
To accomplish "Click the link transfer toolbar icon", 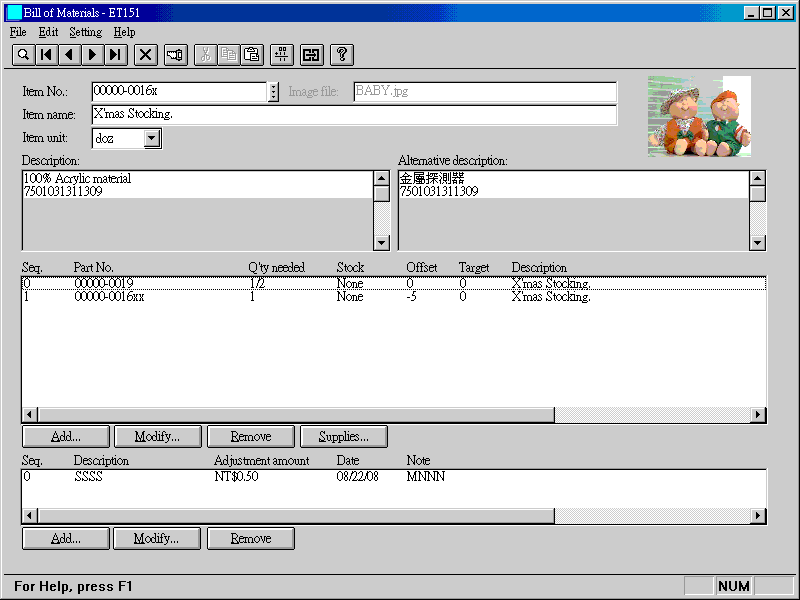I will coord(311,55).
